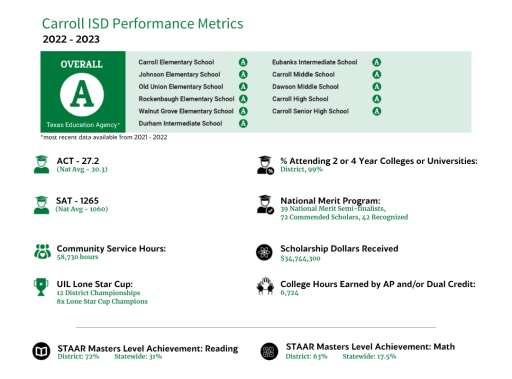
Task: Click the SAT - 1265 heading
Action: 77,201
